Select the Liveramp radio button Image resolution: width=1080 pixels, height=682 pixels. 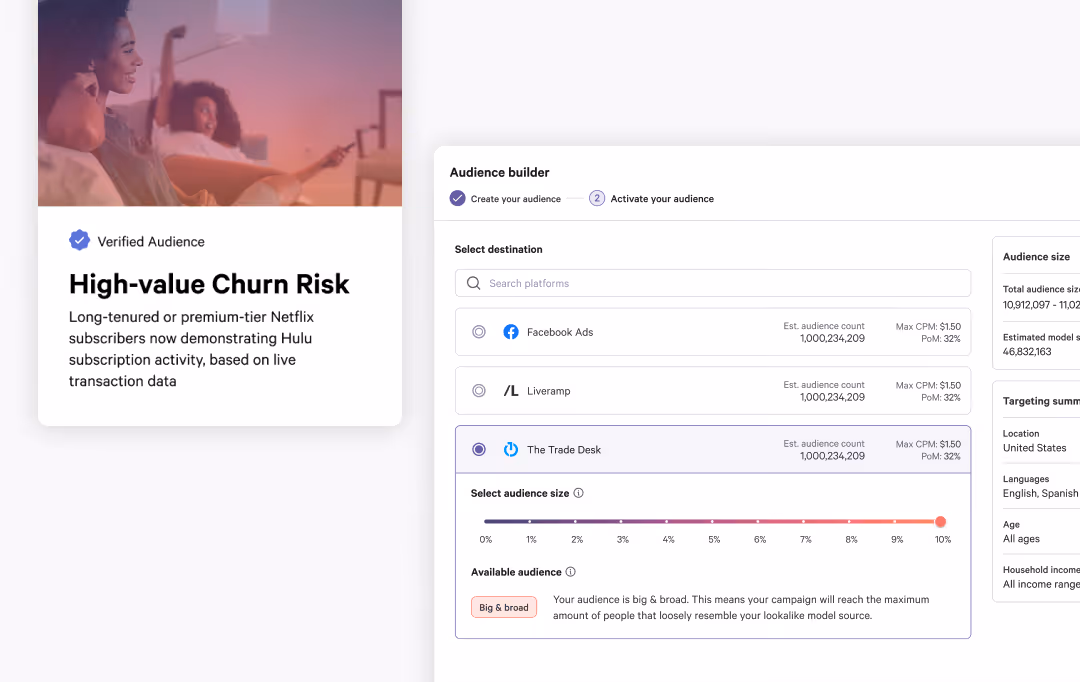coord(479,391)
